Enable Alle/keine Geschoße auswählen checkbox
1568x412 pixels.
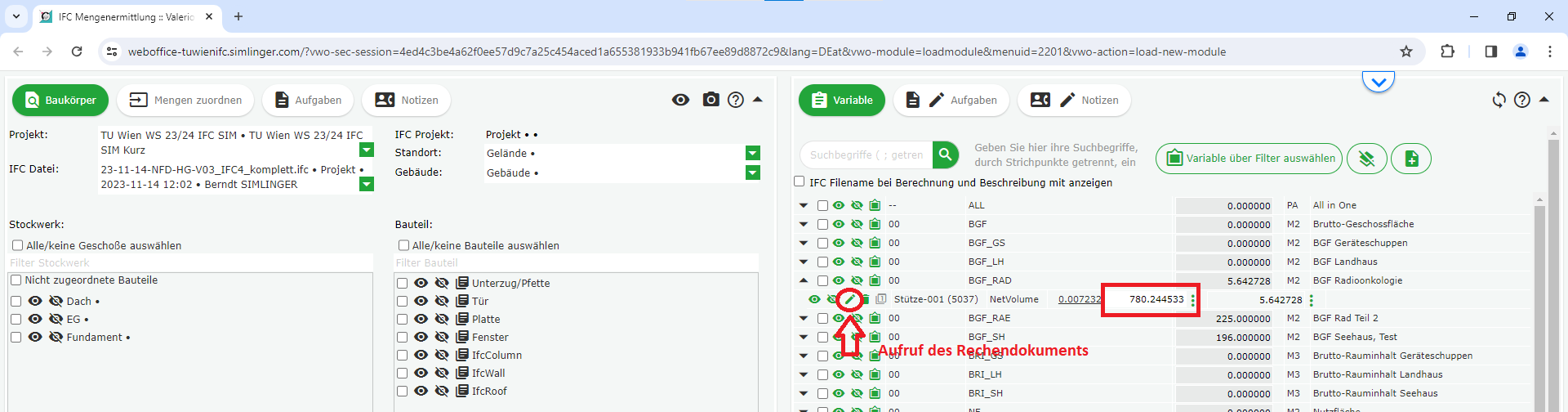[17, 245]
